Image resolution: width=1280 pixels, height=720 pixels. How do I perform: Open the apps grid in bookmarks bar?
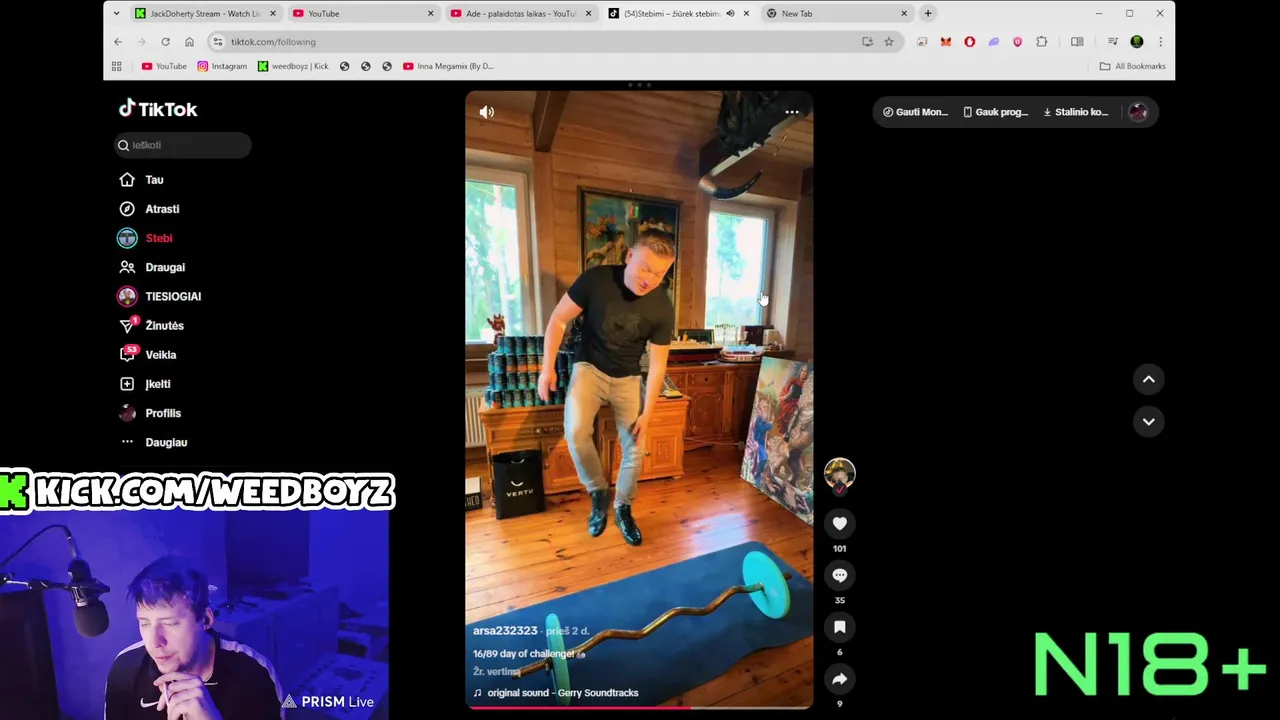pyautogui.click(x=116, y=66)
